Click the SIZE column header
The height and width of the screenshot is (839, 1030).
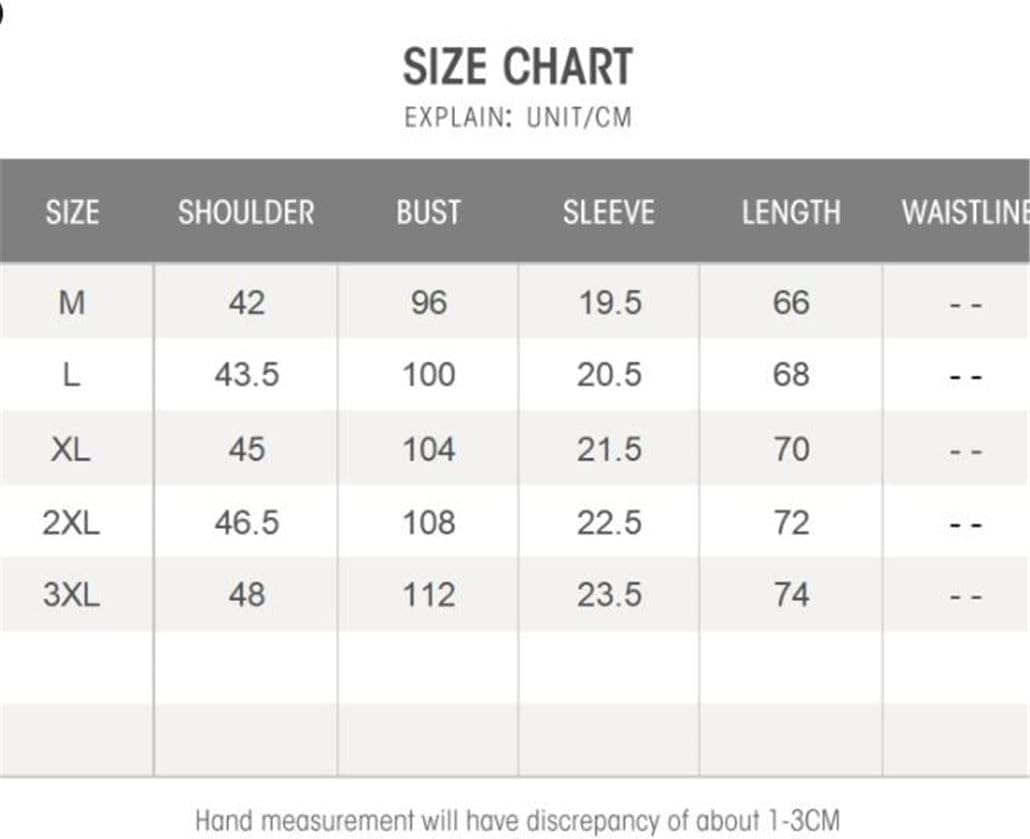click(72, 212)
